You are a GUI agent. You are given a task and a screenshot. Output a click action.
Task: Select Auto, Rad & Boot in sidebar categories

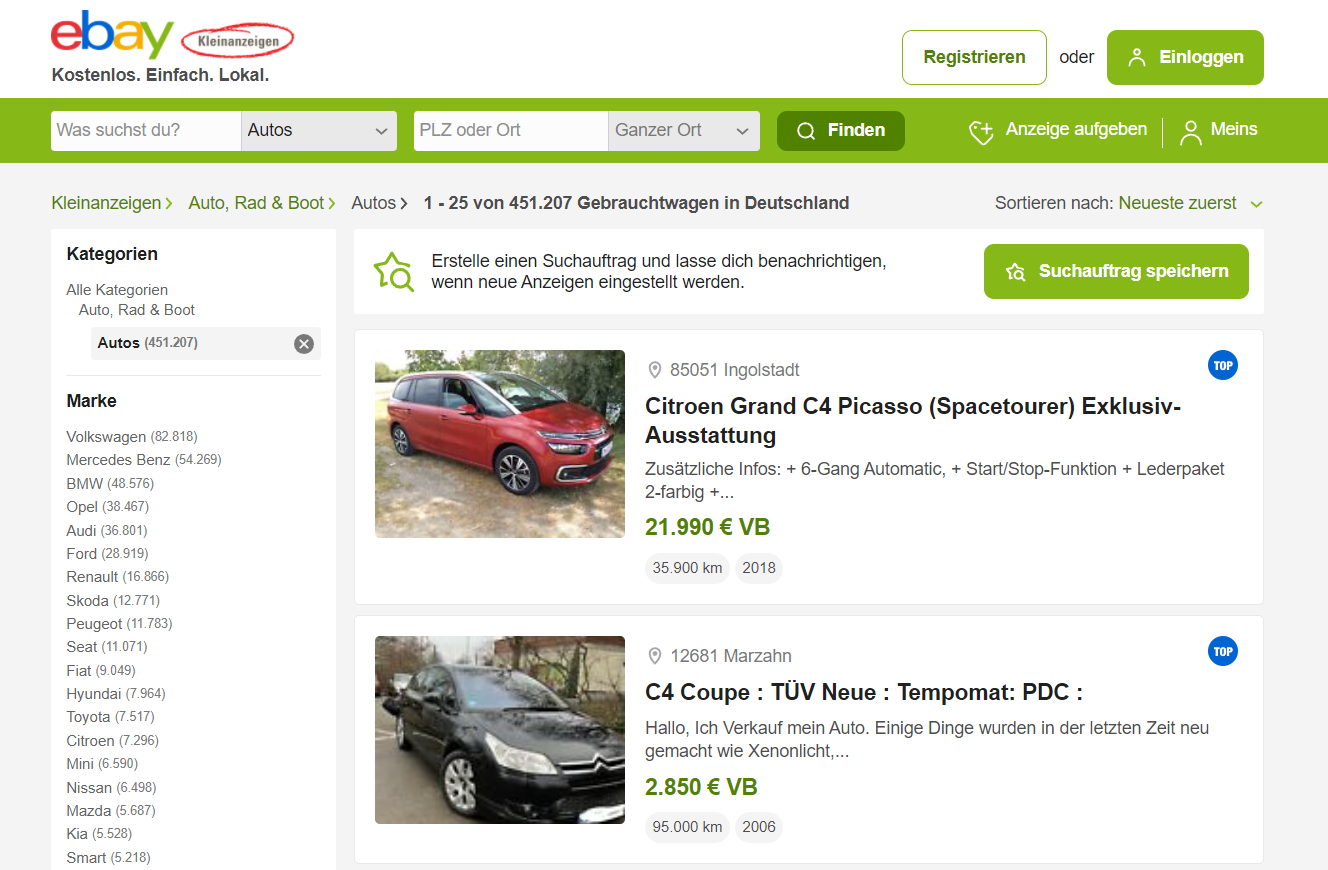pyautogui.click(x=137, y=310)
